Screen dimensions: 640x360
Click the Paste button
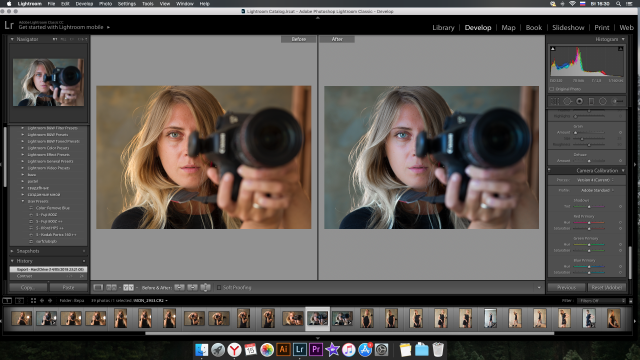(68, 287)
